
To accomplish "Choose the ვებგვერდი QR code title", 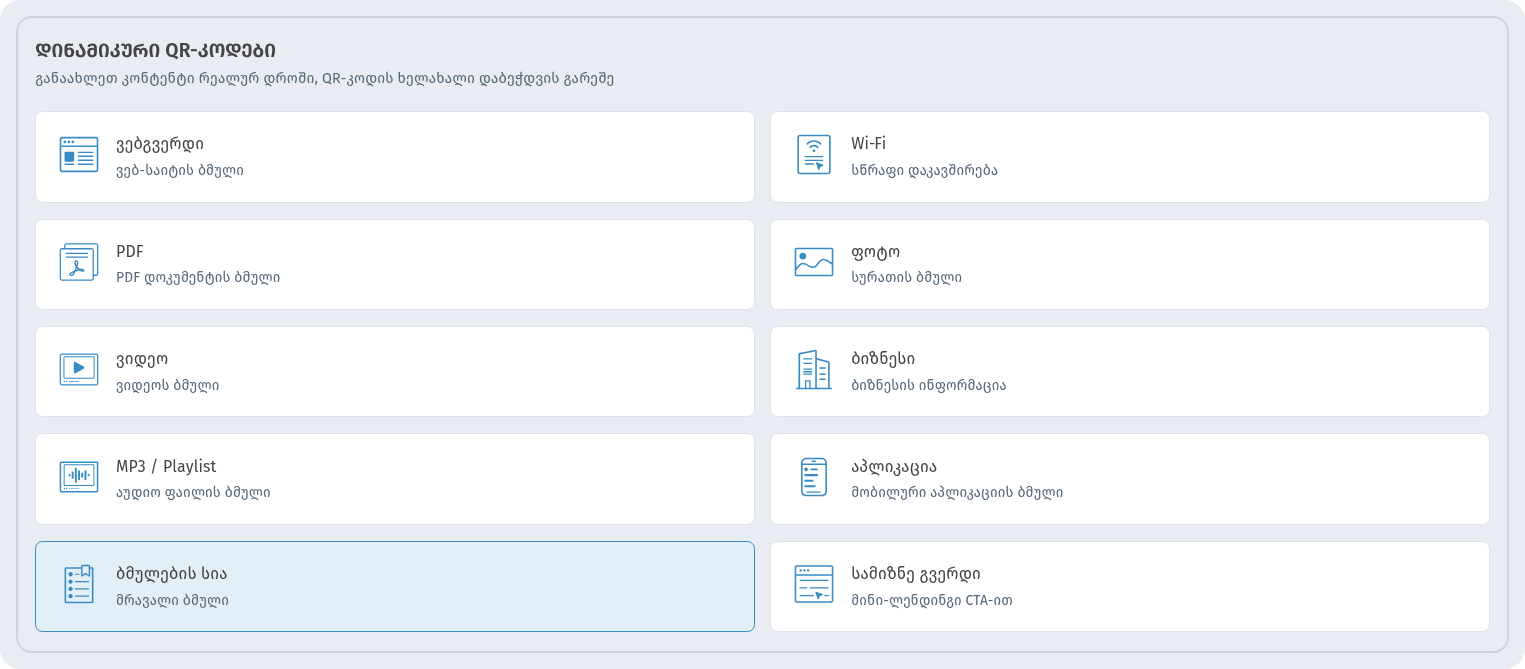I will coord(160,144).
